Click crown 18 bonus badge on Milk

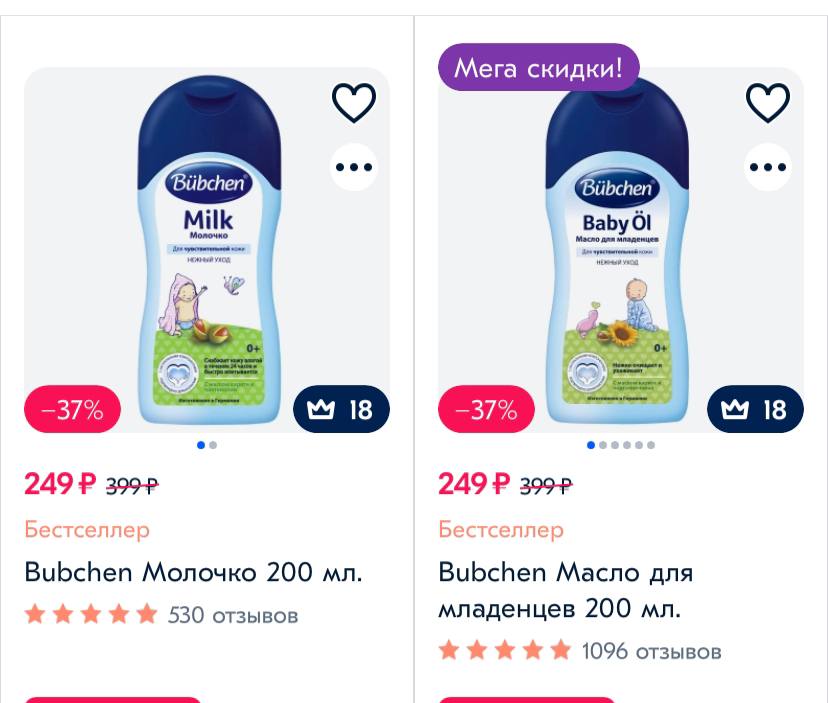pyautogui.click(x=341, y=409)
